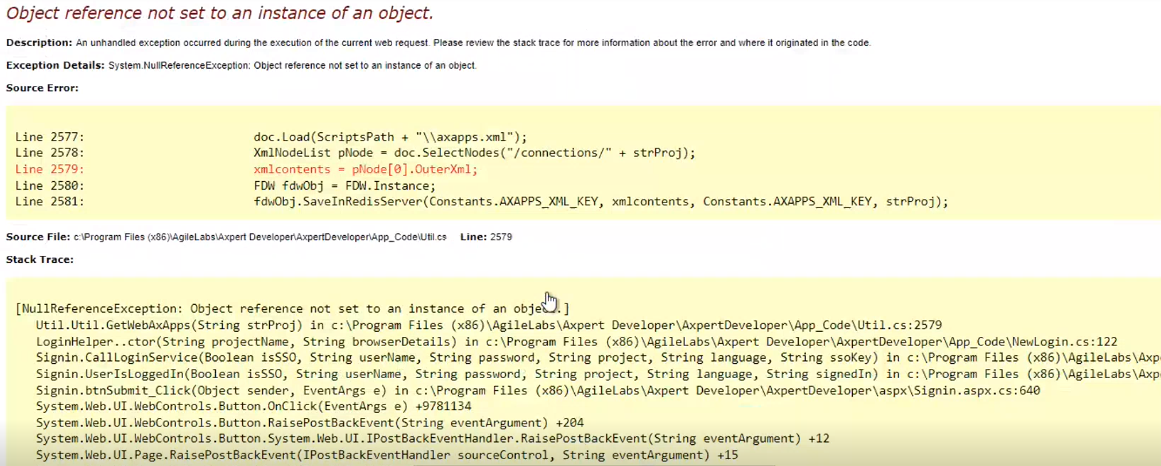Click the 'Source File:' label

point(38,237)
